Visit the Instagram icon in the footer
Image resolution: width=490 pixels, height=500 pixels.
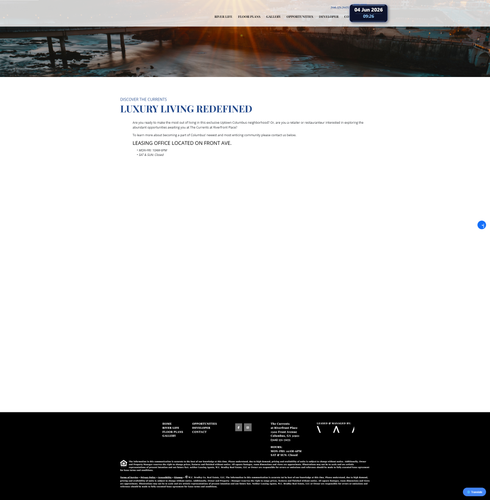point(248,427)
